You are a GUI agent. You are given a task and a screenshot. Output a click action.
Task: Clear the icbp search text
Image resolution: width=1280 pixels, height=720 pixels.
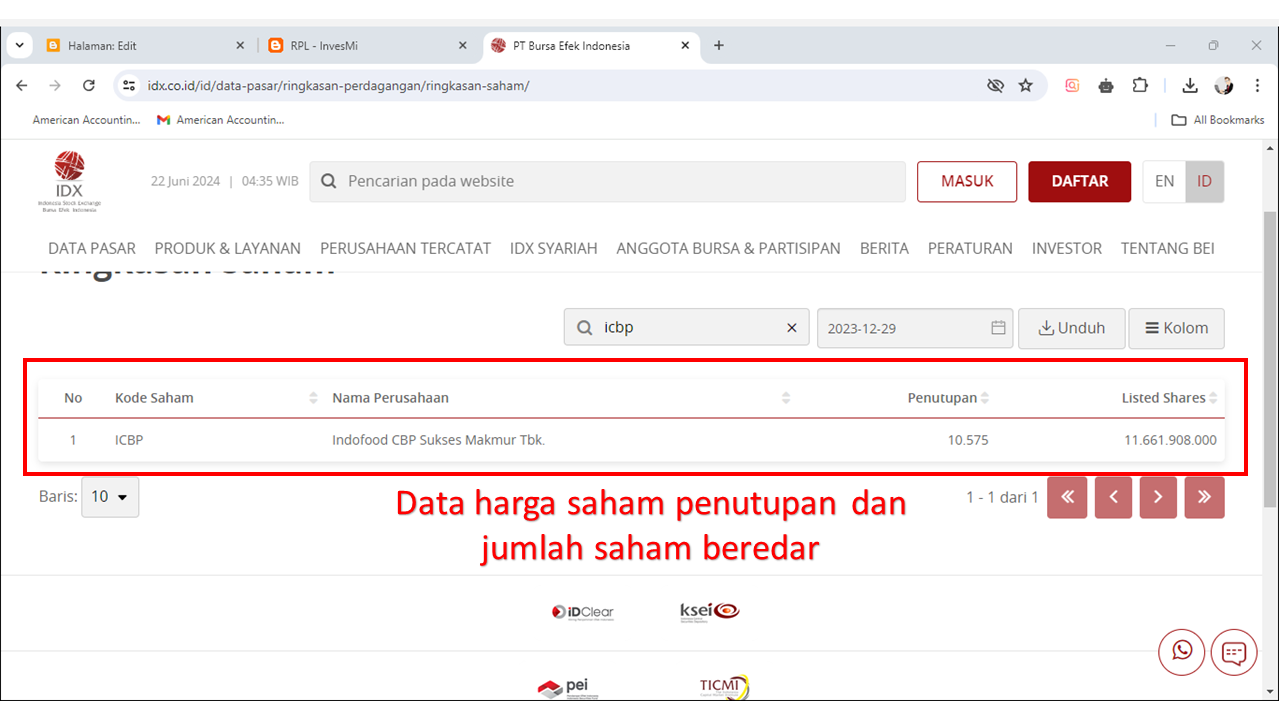[x=792, y=328]
